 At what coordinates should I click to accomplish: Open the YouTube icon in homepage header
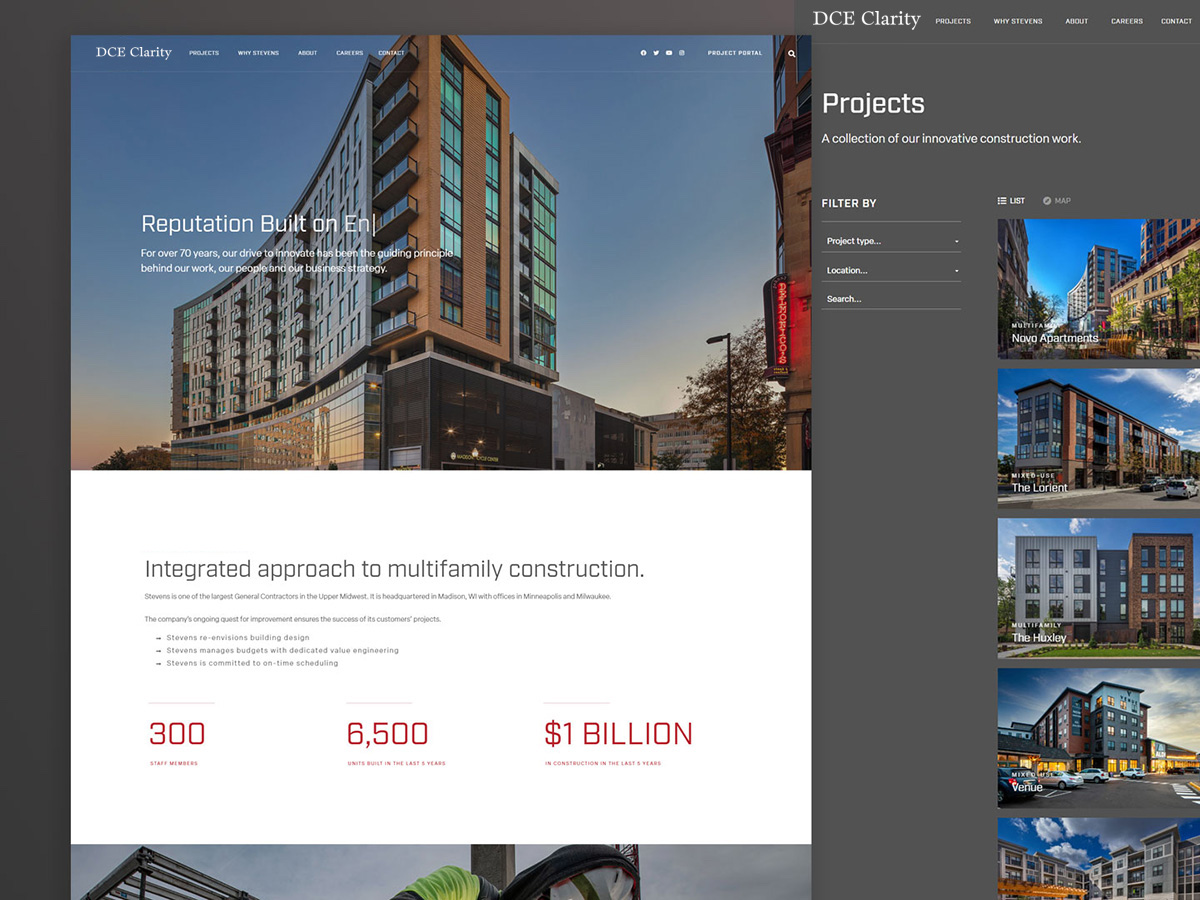(669, 53)
